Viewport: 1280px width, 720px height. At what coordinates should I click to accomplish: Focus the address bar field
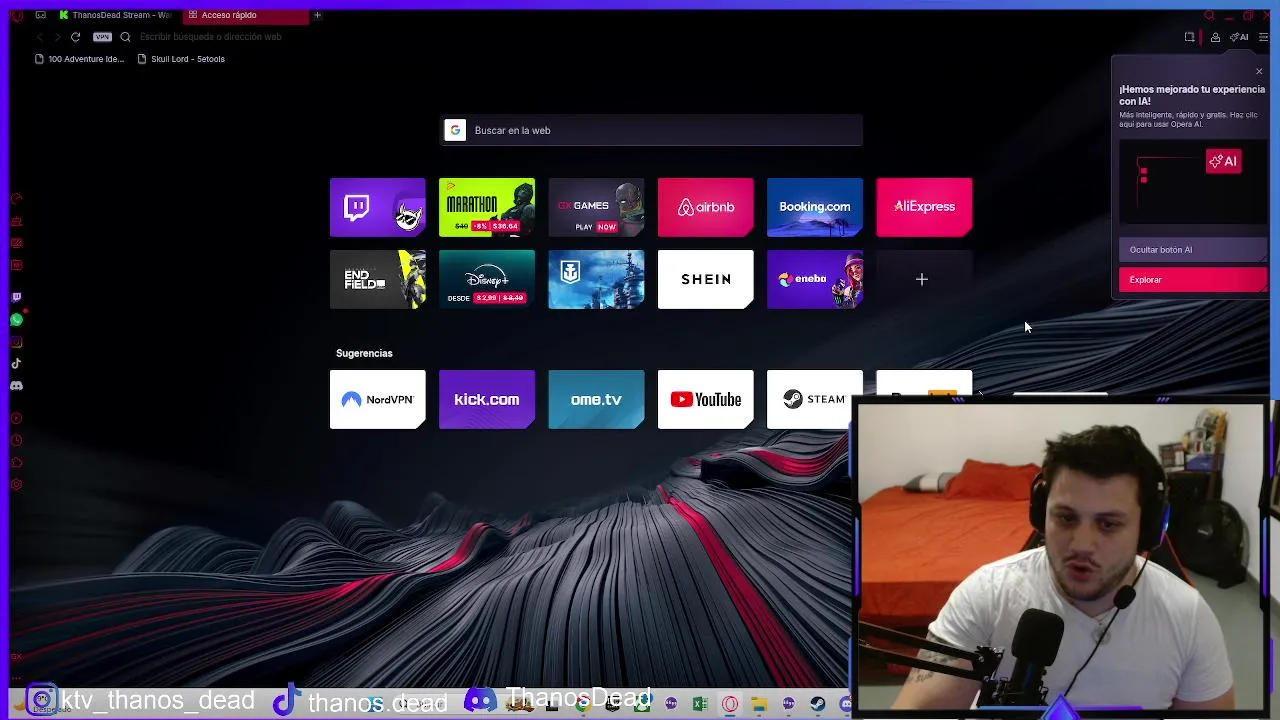tap(640, 37)
